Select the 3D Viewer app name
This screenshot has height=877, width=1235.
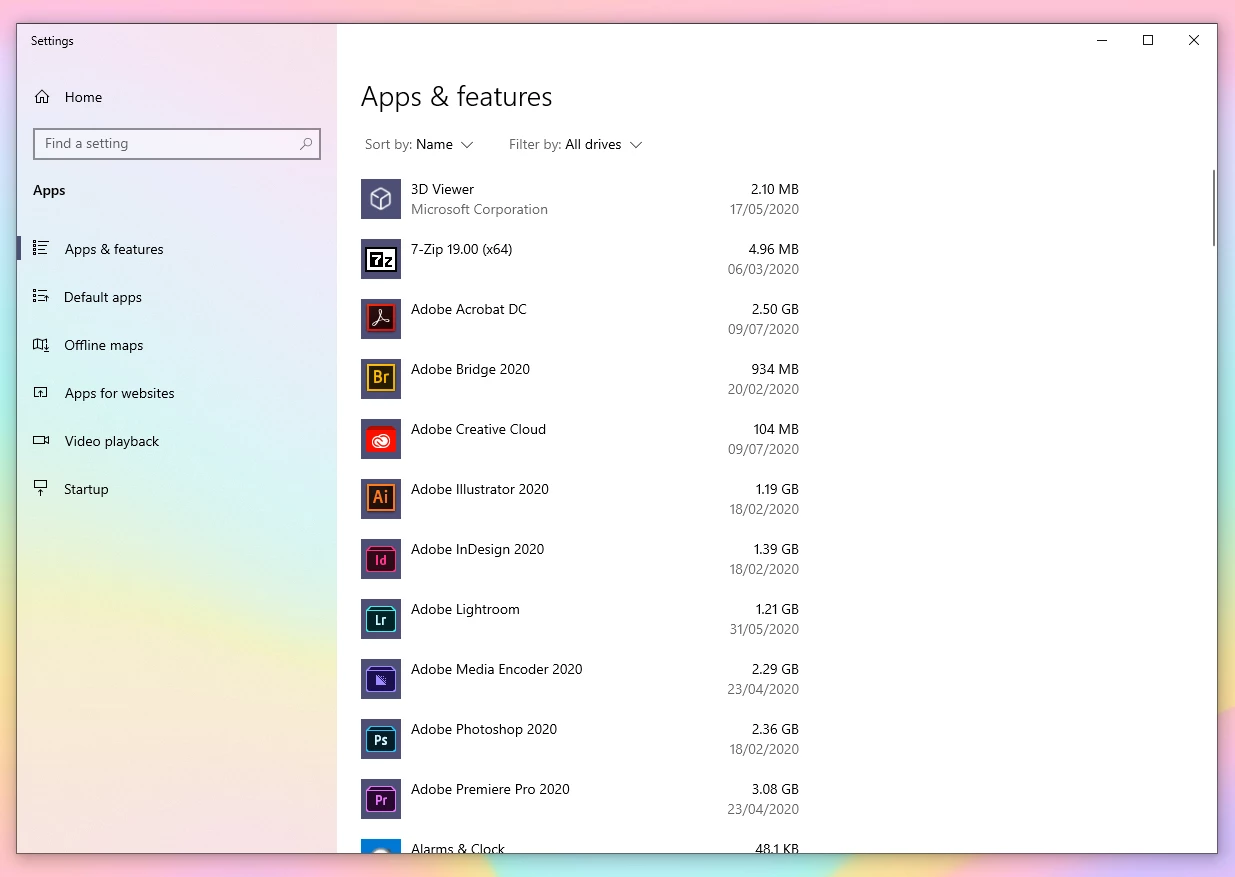(x=442, y=189)
